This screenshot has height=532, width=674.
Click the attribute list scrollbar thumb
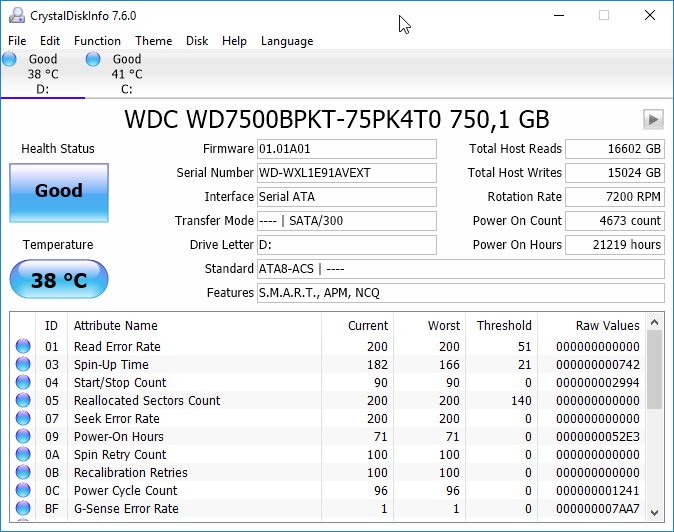(x=655, y=370)
